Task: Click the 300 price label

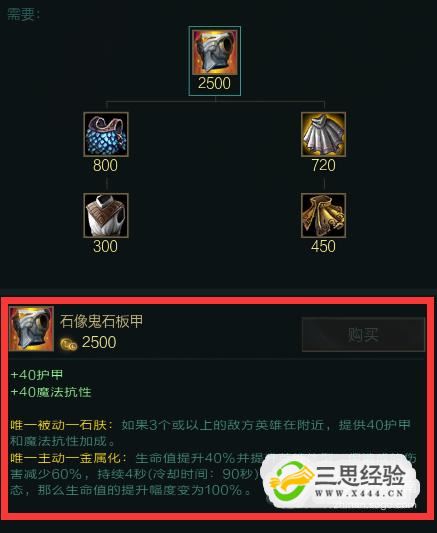Action: tap(105, 246)
